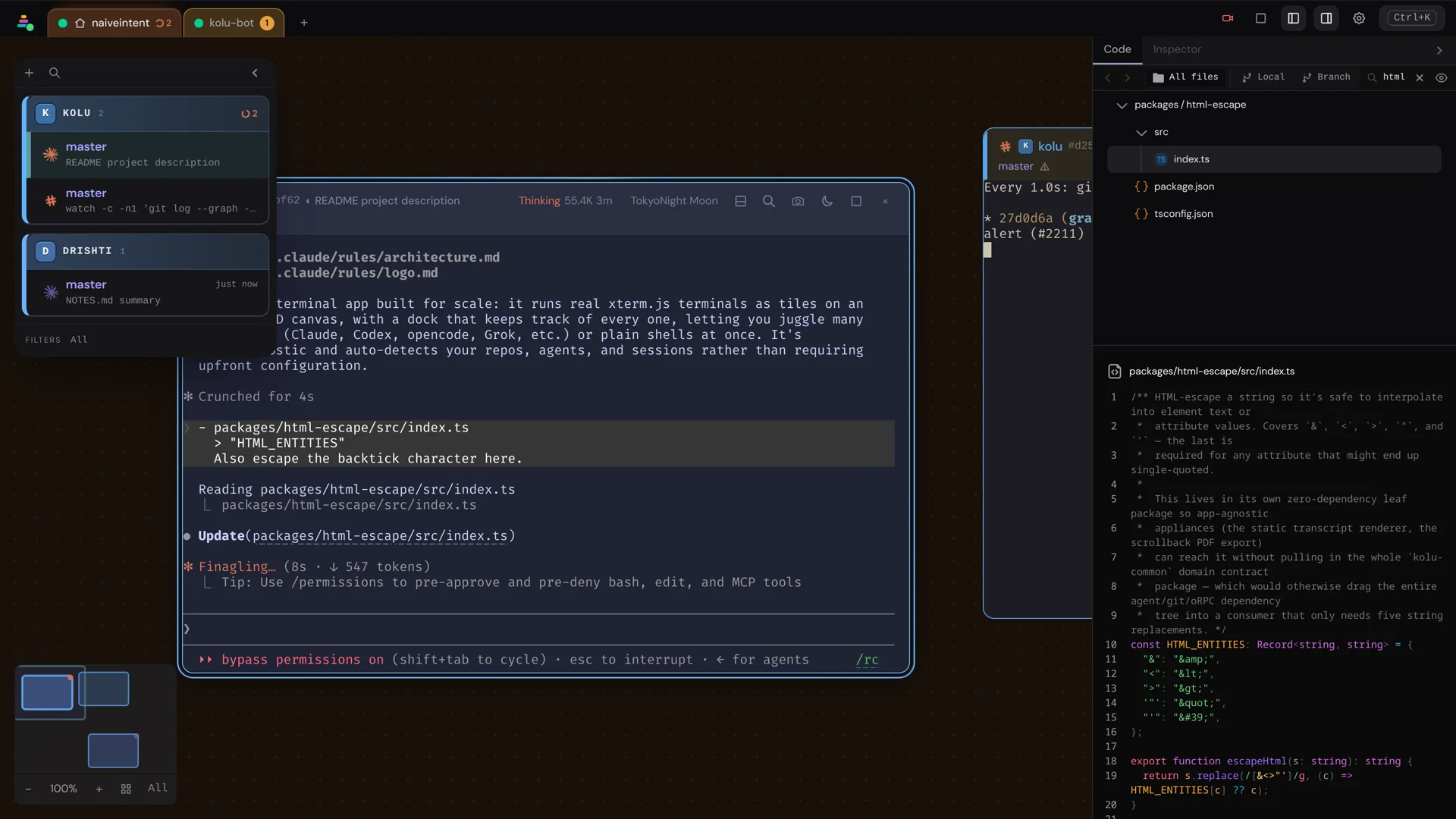Image resolution: width=1456 pixels, height=819 pixels.
Task: Toggle the right sidebar panel
Action: 1326,18
